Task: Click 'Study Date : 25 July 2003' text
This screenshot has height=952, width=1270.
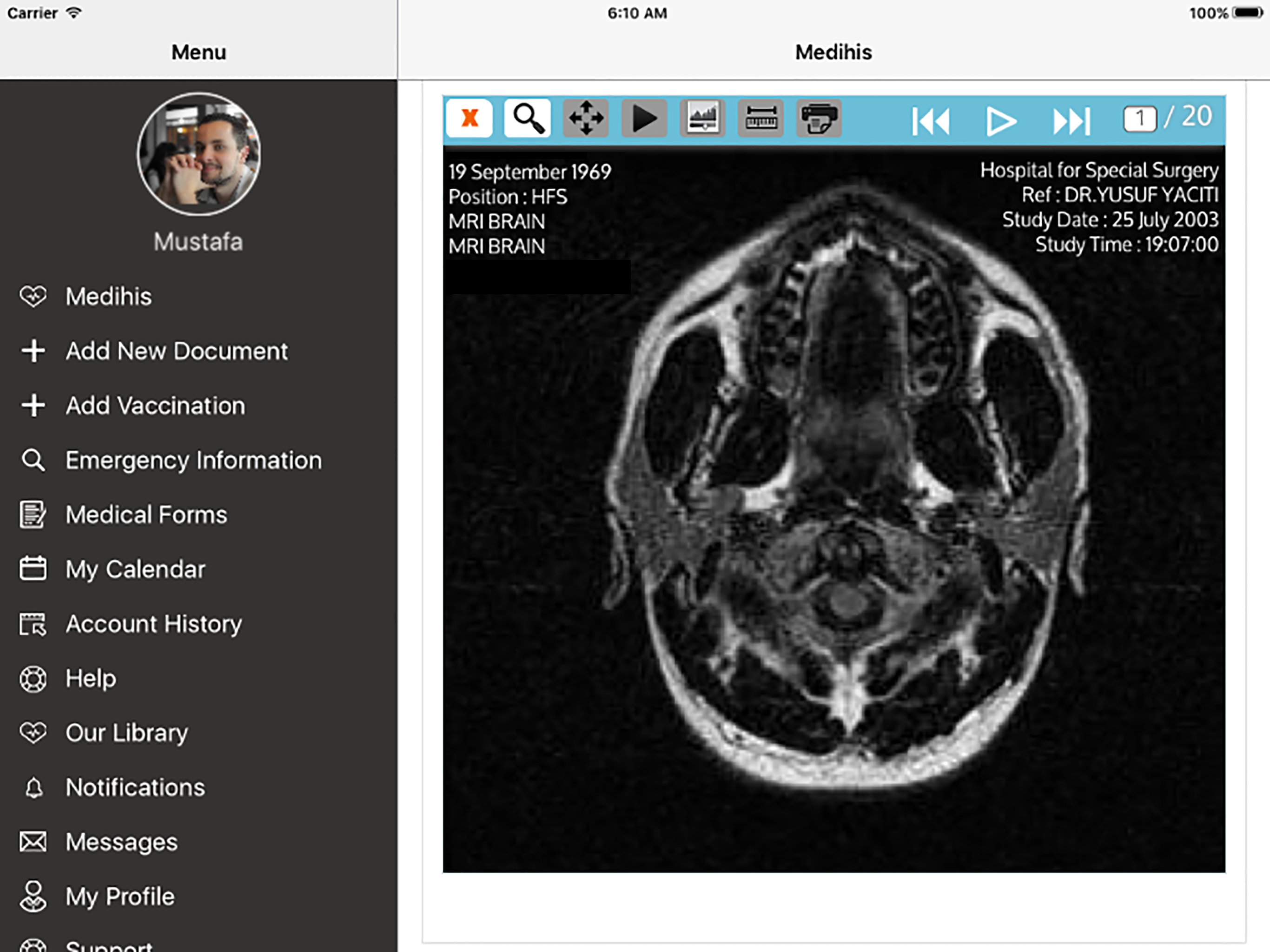Action: (1111, 220)
